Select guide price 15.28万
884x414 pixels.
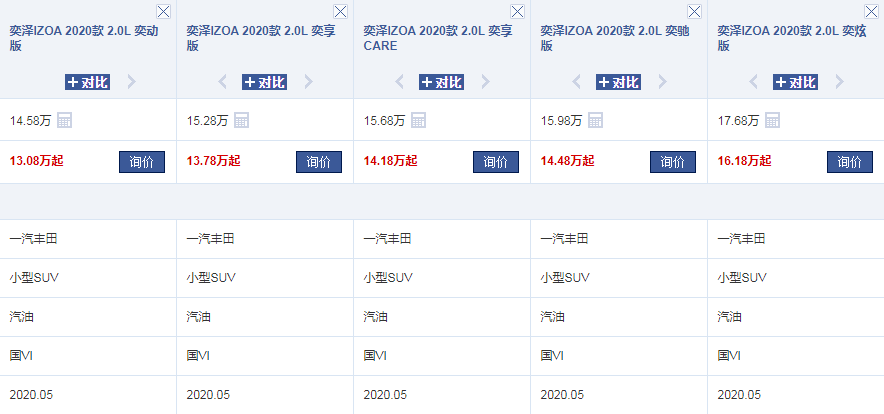[207, 121]
